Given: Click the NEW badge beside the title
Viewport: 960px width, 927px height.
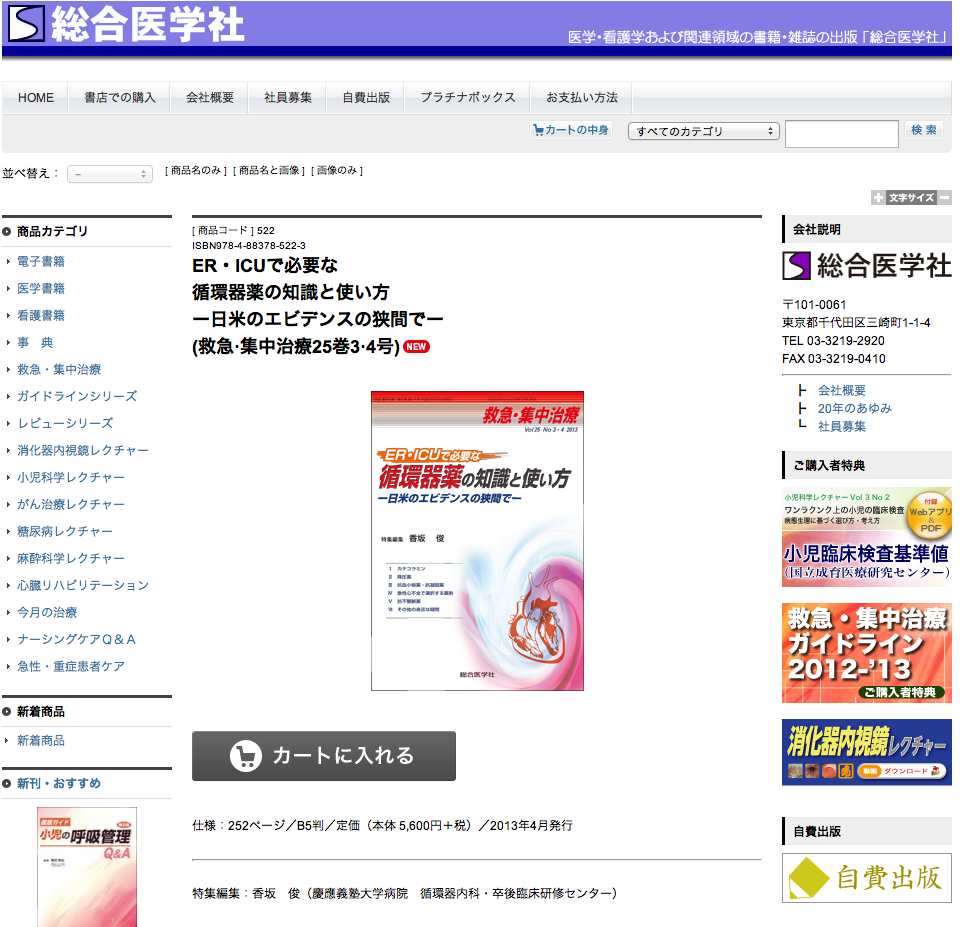Looking at the screenshot, I should pos(416,347).
